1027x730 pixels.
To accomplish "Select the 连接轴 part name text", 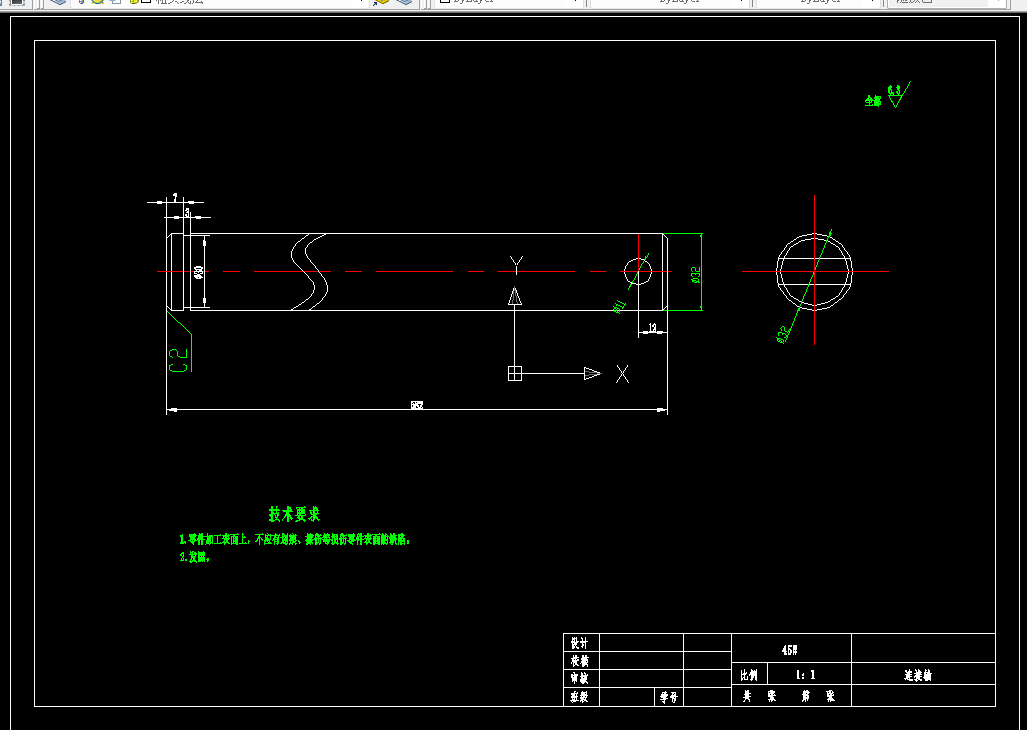I will (918, 676).
